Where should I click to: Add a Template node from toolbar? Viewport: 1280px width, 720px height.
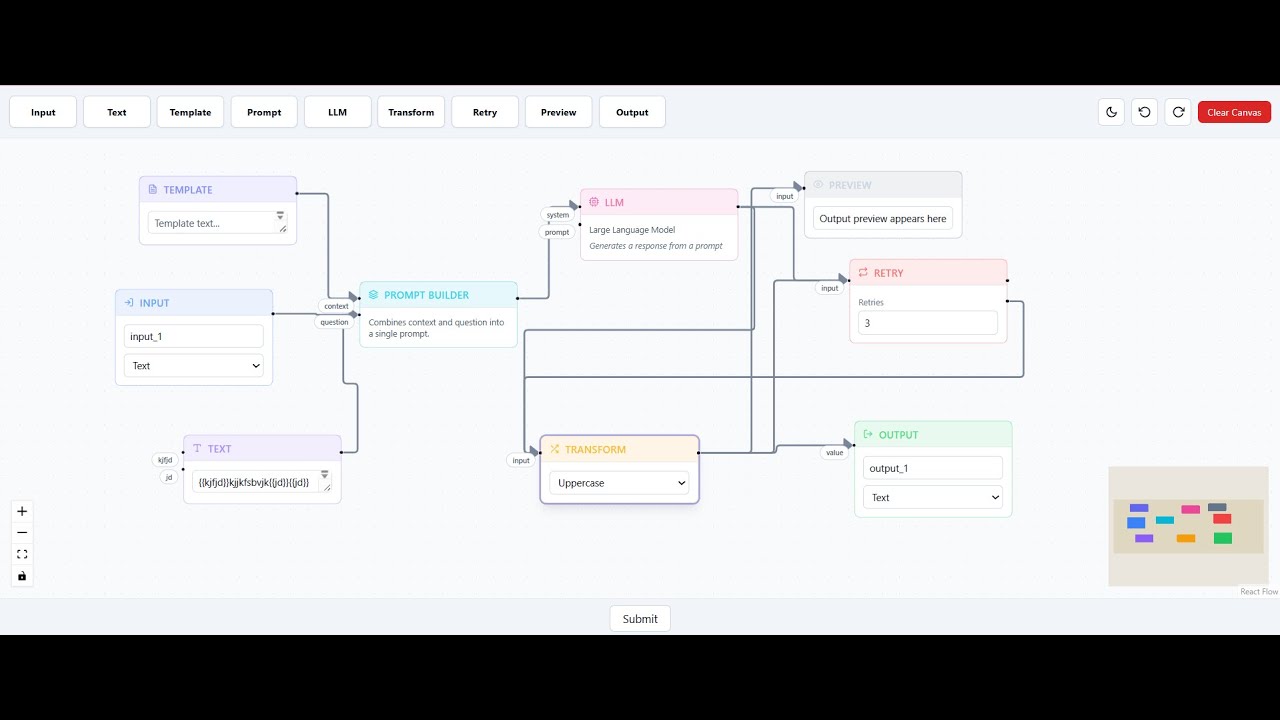190,112
